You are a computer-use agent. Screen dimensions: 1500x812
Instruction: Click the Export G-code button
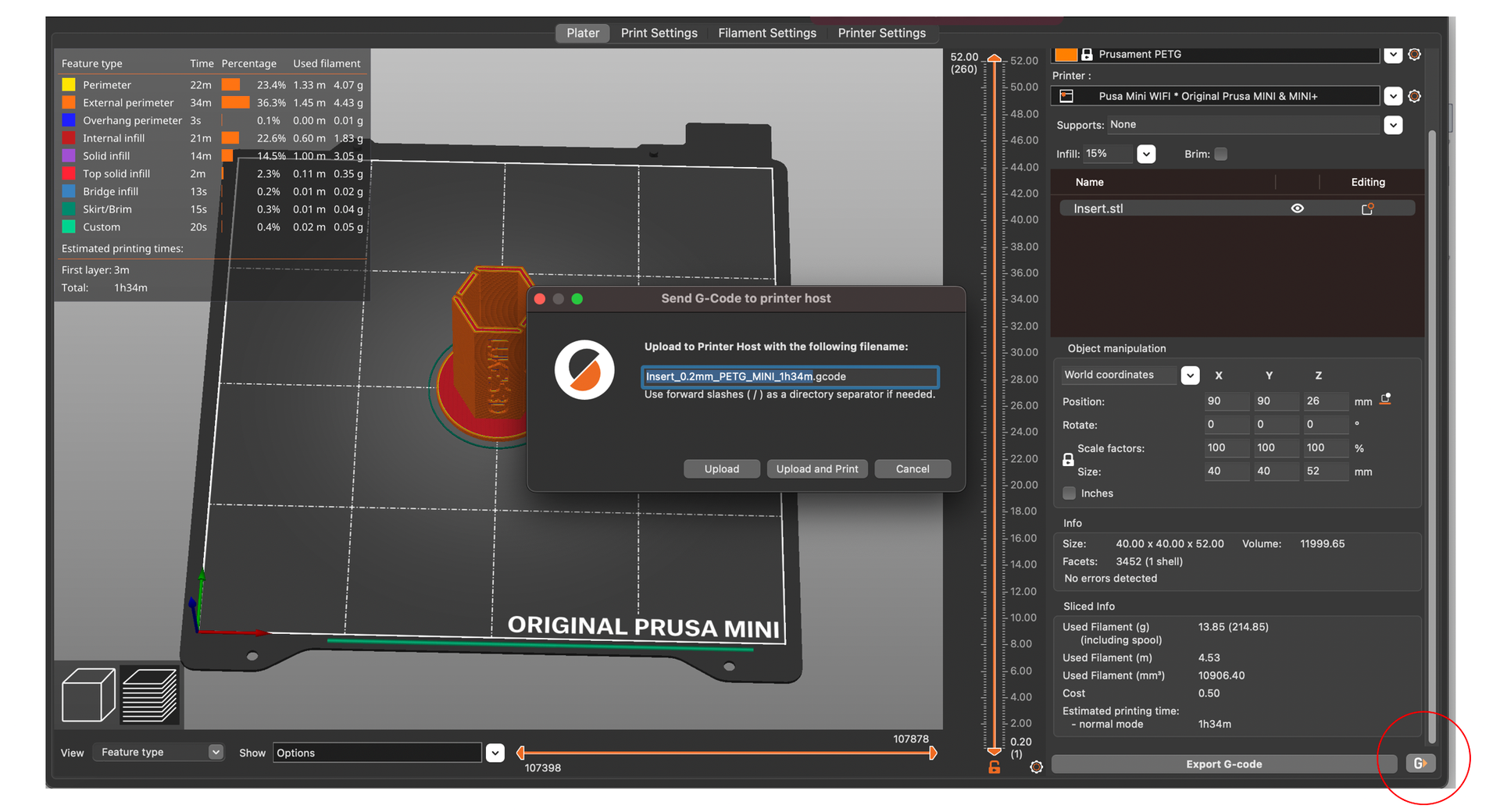tap(1223, 764)
